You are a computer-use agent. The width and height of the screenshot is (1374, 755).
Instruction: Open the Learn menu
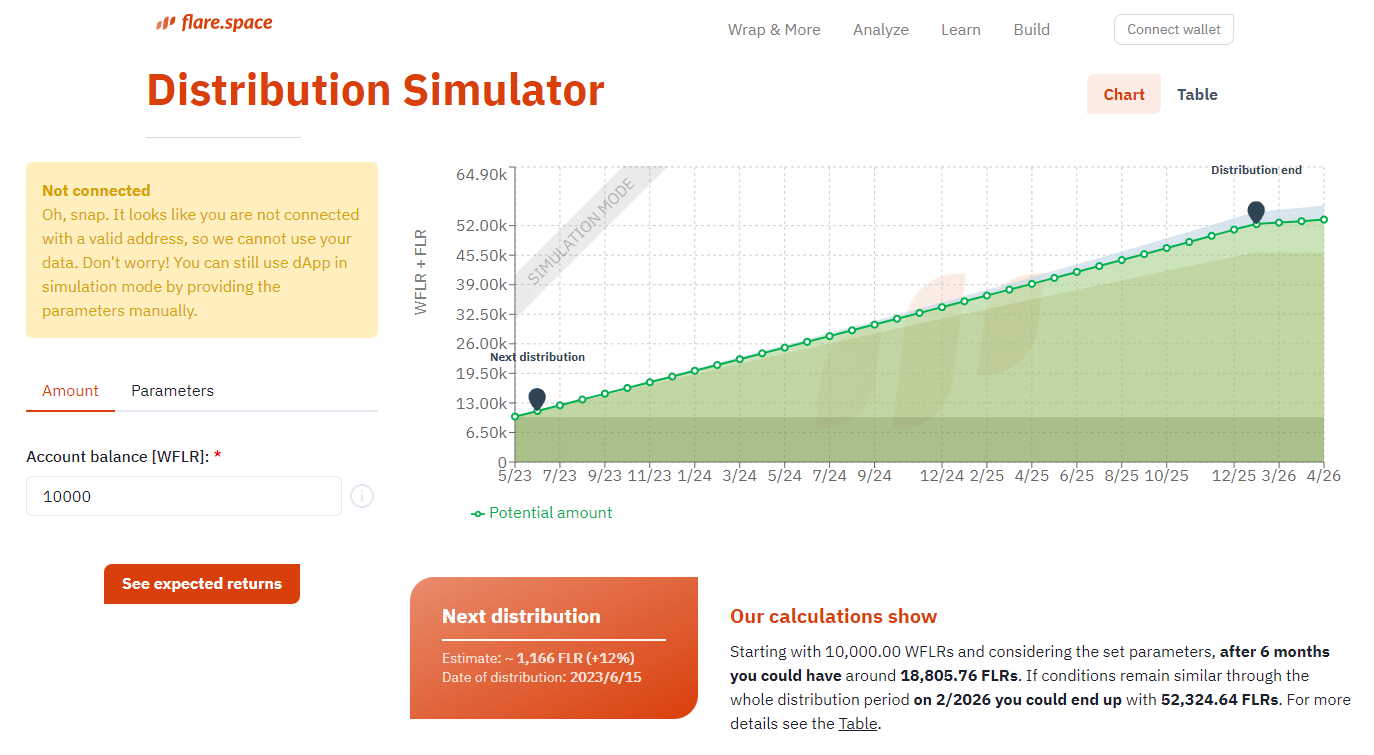click(x=960, y=30)
